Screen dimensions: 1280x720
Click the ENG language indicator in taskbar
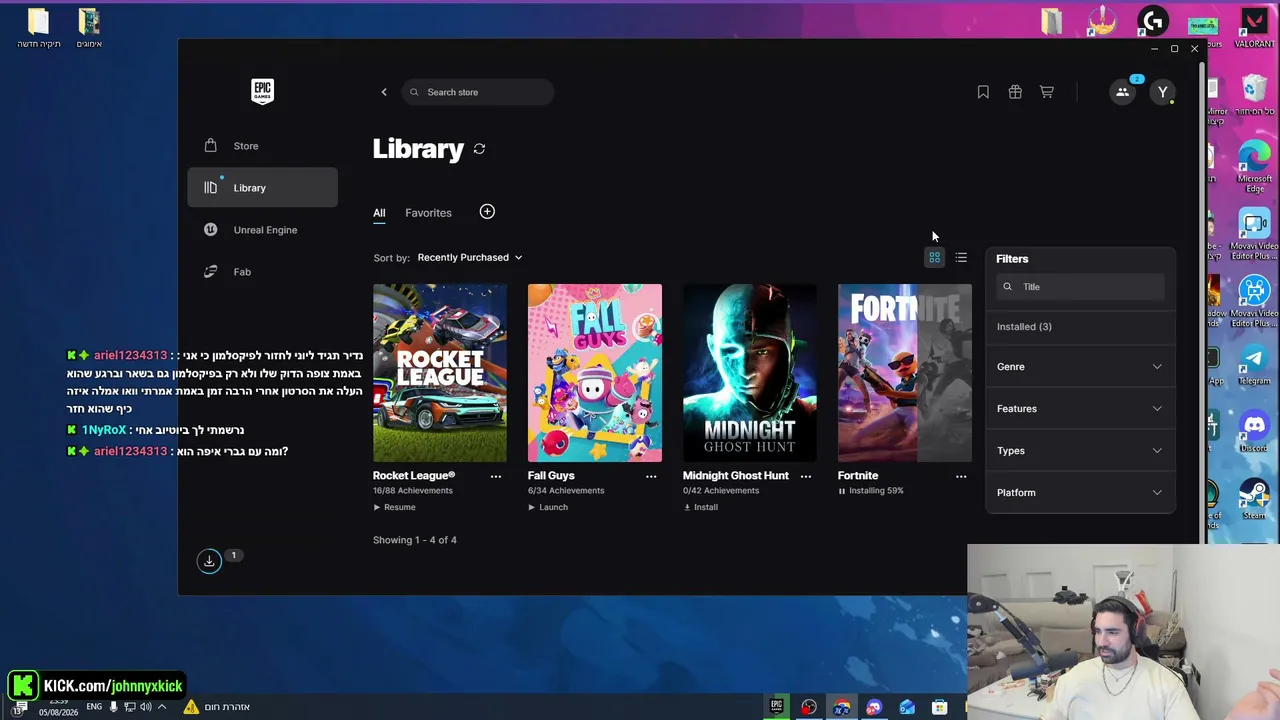pos(94,707)
